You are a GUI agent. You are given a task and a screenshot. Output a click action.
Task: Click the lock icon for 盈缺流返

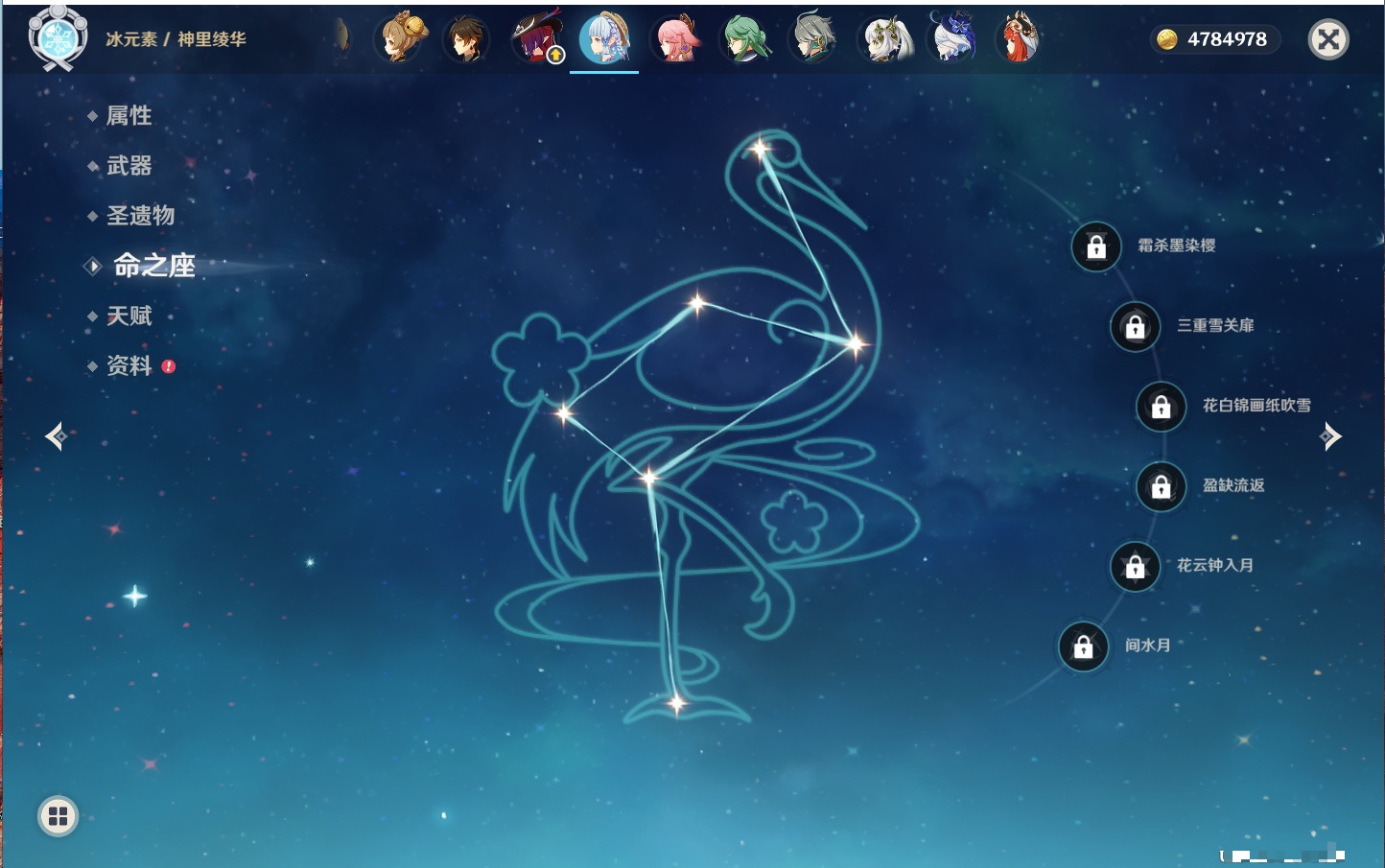point(1162,486)
